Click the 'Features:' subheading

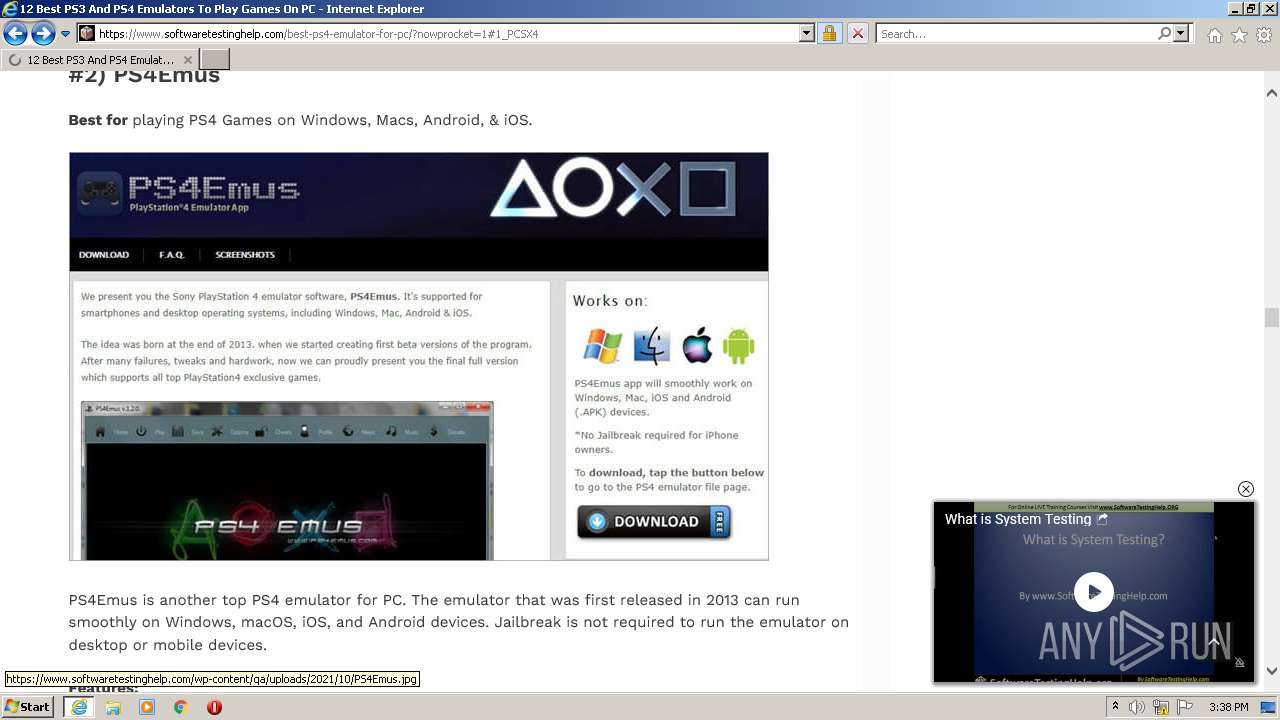[x=103, y=688]
